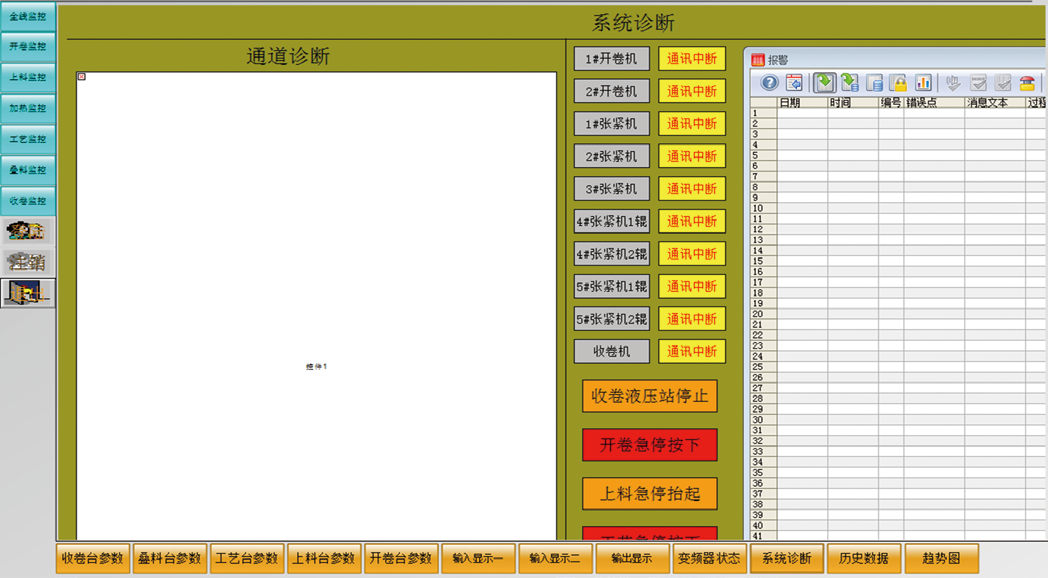Open the 历史数据 page
This screenshot has height=578, width=1048.
tap(863, 559)
